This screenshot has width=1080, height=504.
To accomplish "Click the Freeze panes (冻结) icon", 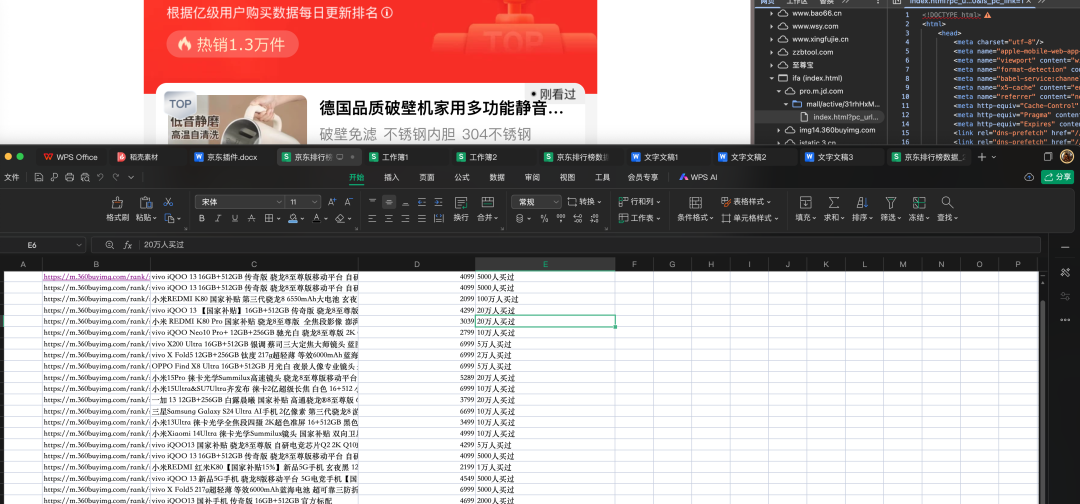I will (x=919, y=202).
